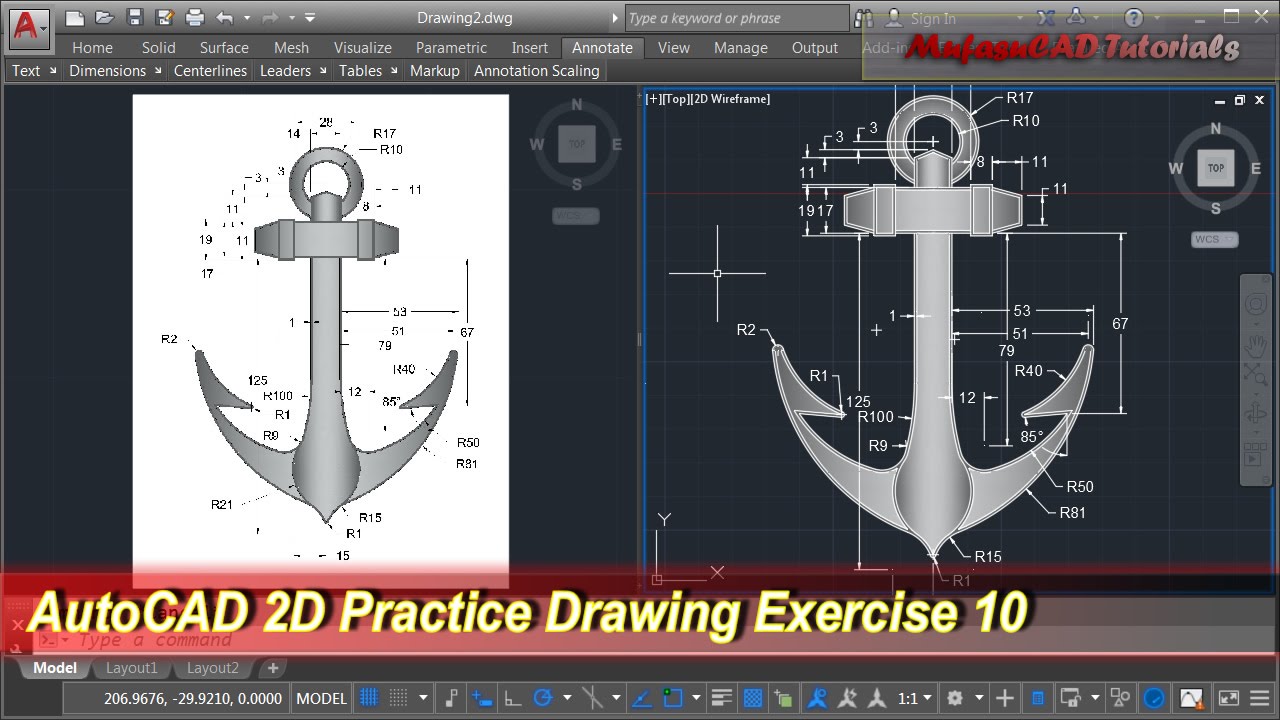
Task: Click the TOP face of the right ViewCube
Action: [x=1215, y=168]
